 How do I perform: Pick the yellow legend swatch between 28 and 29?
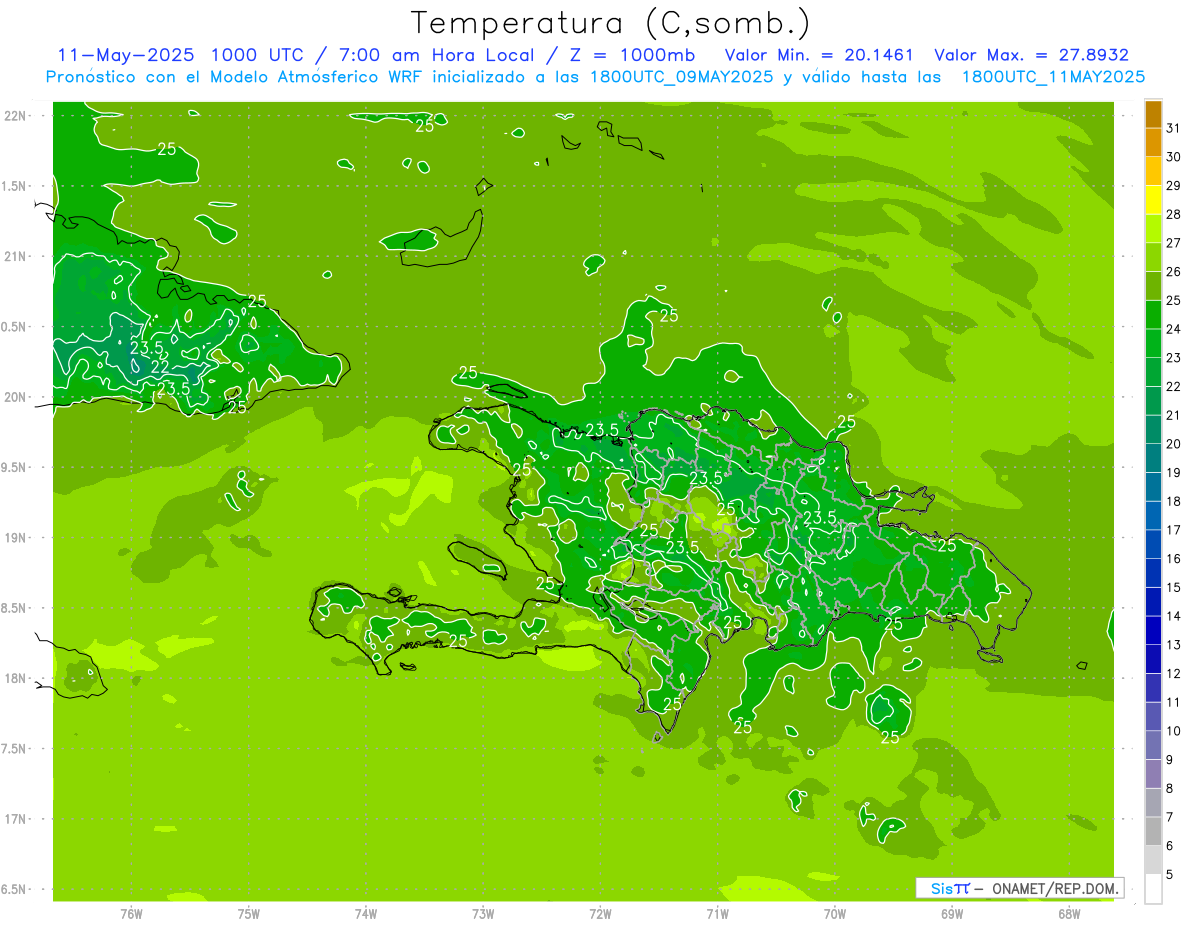(1153, 199)
